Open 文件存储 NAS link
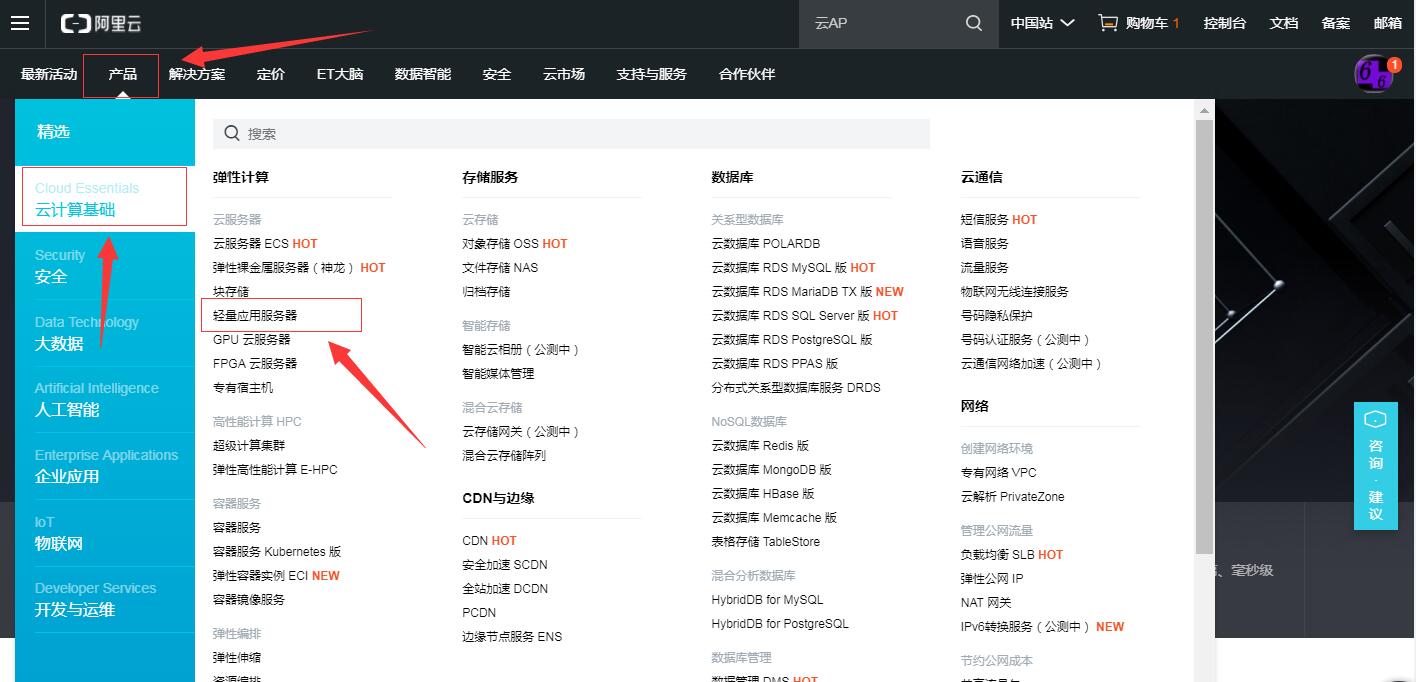The height and width of the screenshot is (682, 1416). pyautogui.click(x=500, y=267)
